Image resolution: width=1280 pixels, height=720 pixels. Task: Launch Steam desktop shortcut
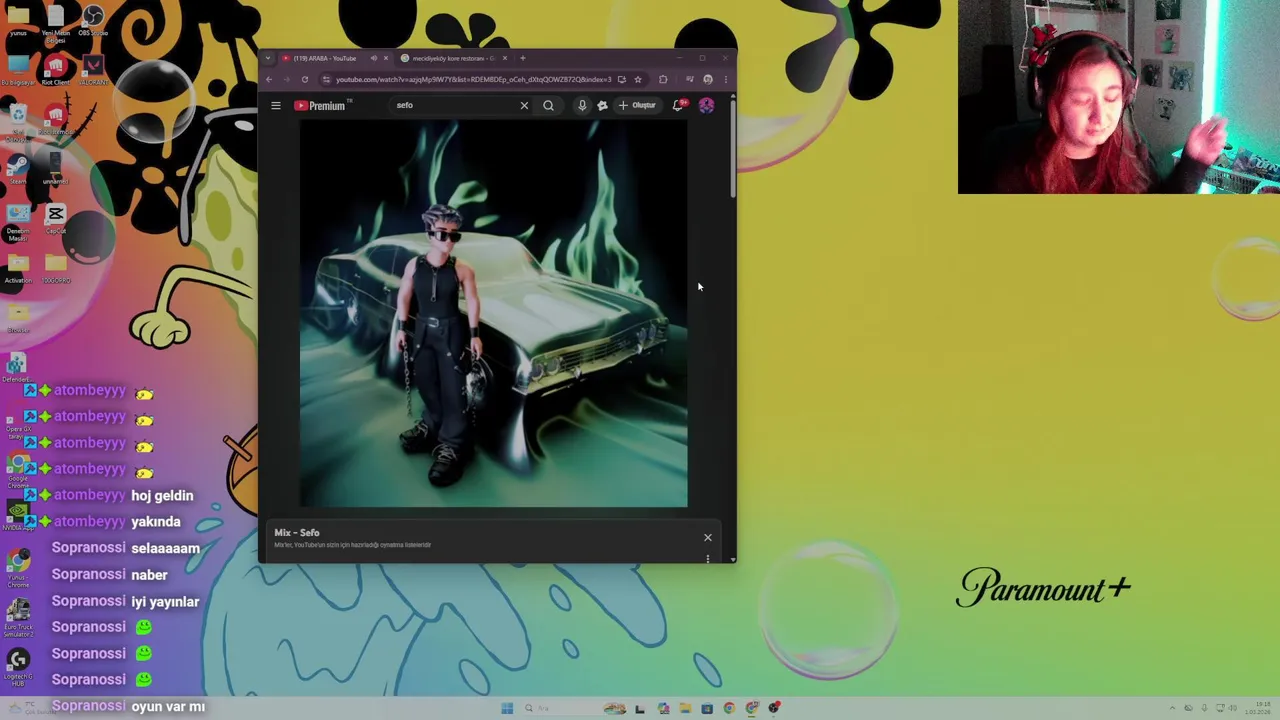pyautogui.click(x=18, y=167)
